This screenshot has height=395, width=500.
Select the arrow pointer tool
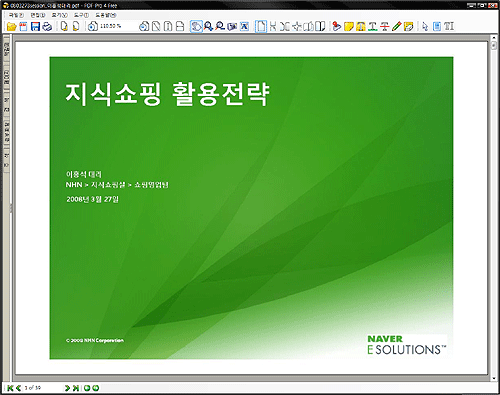[x=425, y=26]
